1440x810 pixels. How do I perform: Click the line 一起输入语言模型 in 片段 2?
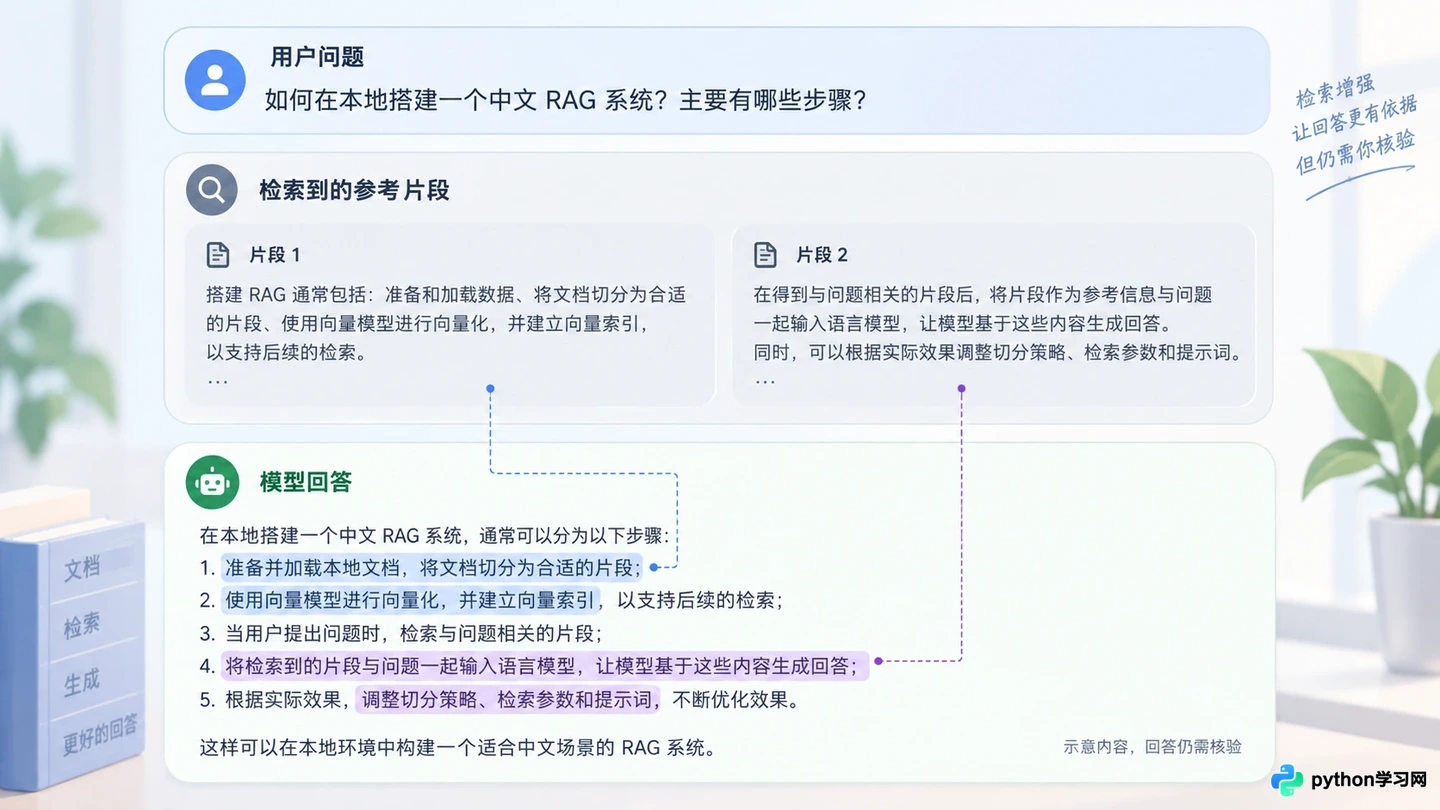tap(962, 324)
